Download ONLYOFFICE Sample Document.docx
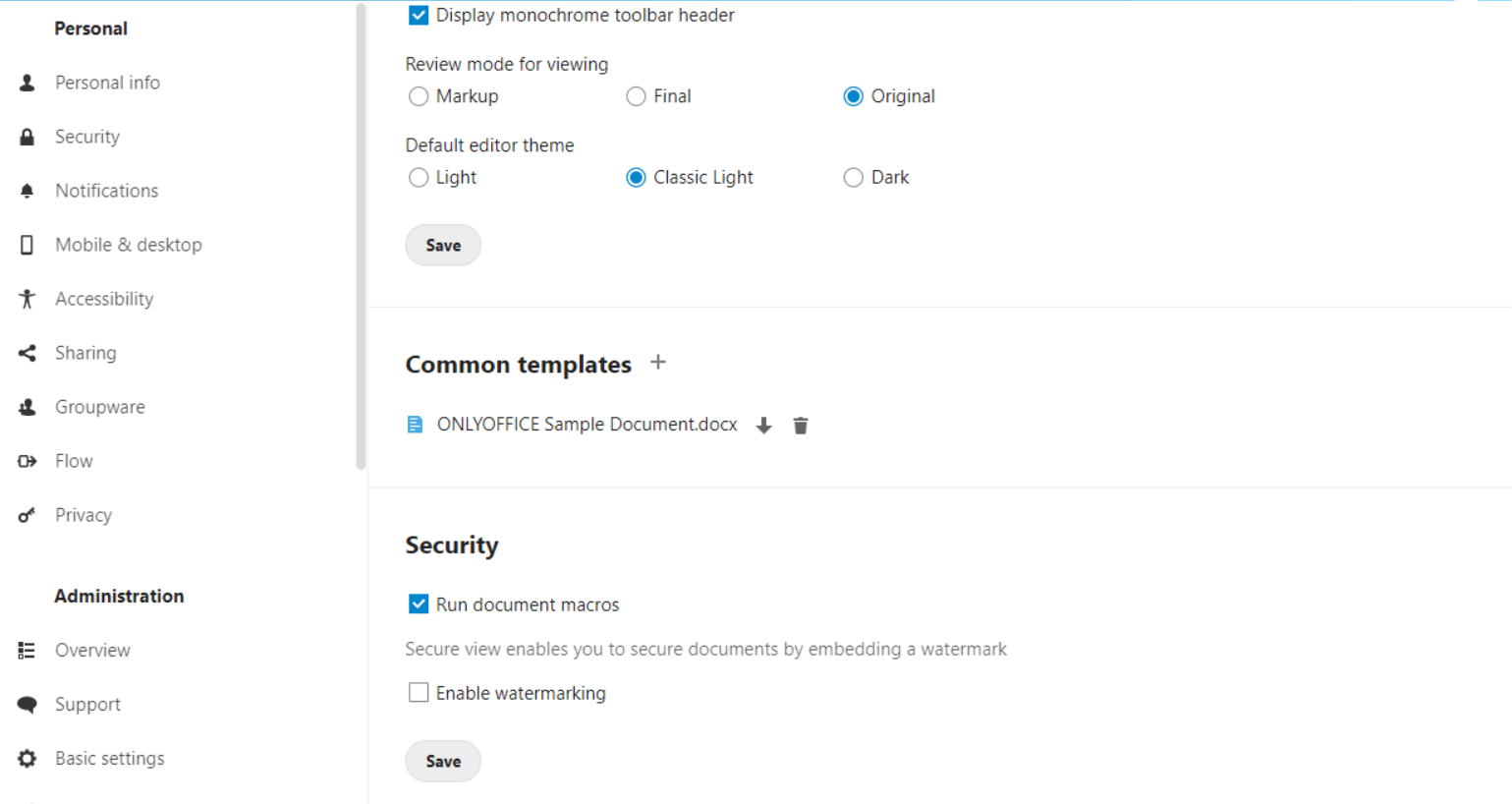Screen dimensions: 1512x804 coord(763,425)
